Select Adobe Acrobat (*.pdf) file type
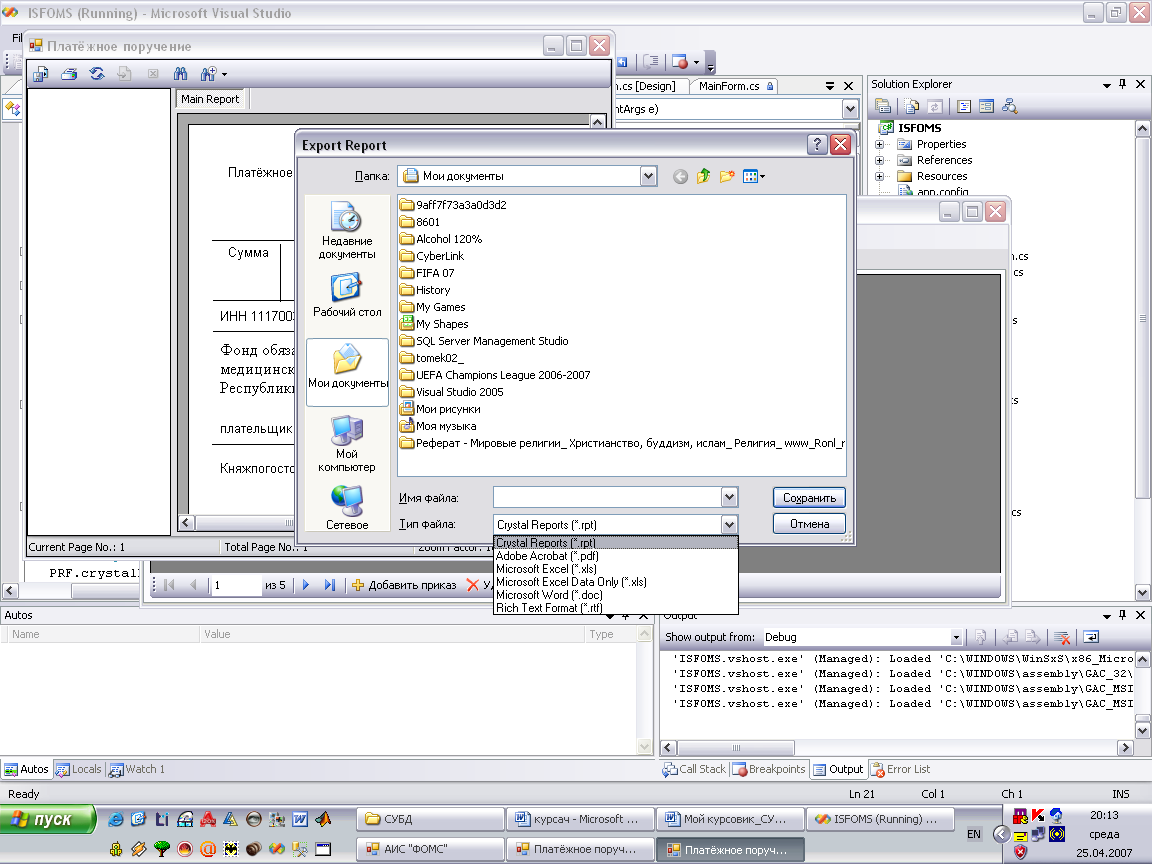 pyautogui.click(x=547, y=556)
